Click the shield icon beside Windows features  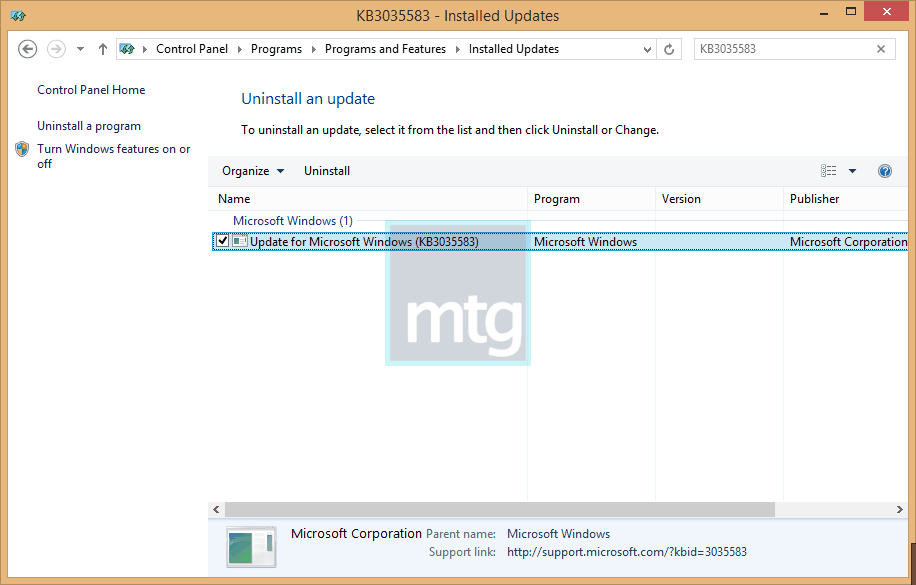tap(22, 149)
